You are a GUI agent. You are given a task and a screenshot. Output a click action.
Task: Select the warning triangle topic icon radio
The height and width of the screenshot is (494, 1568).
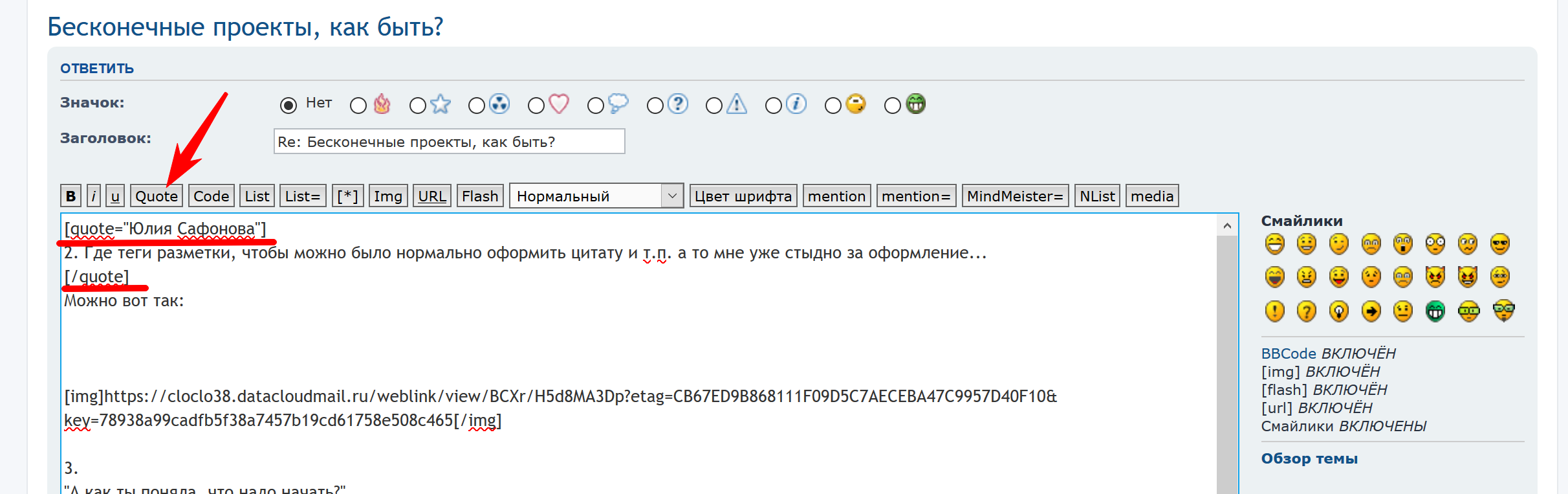coord(714,106)
